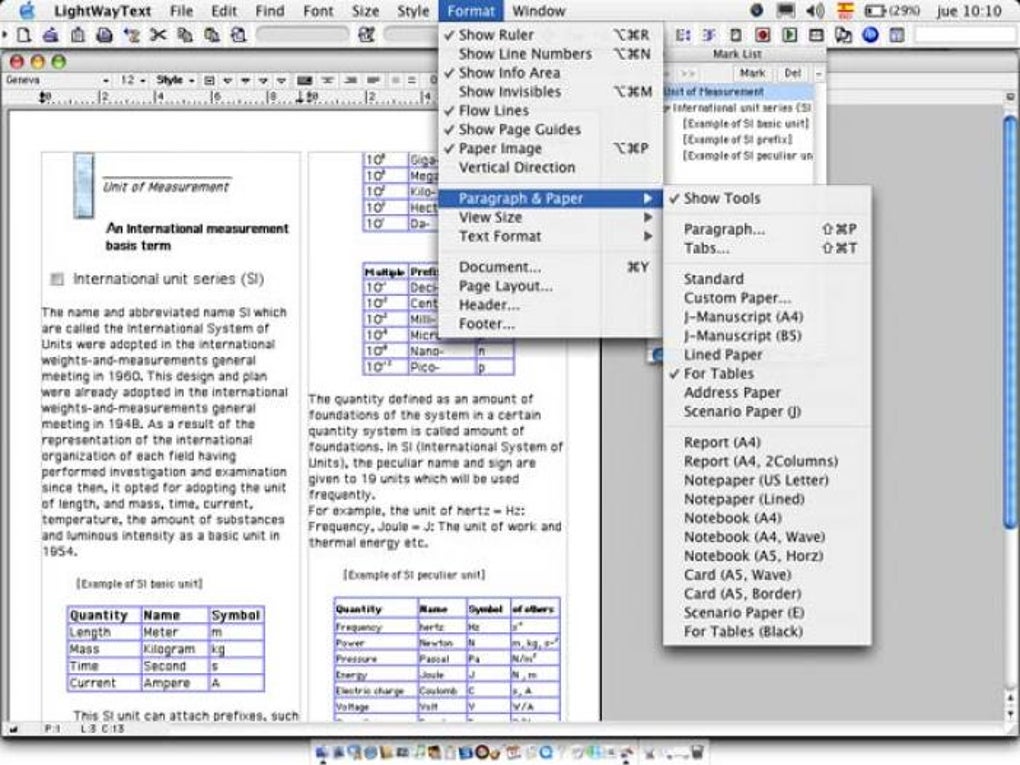Click the Spanish flag input menu icon
Image resolution: width=1020 pixels, height=765 pixels.
pyautogui.click(x=845, y=10)
